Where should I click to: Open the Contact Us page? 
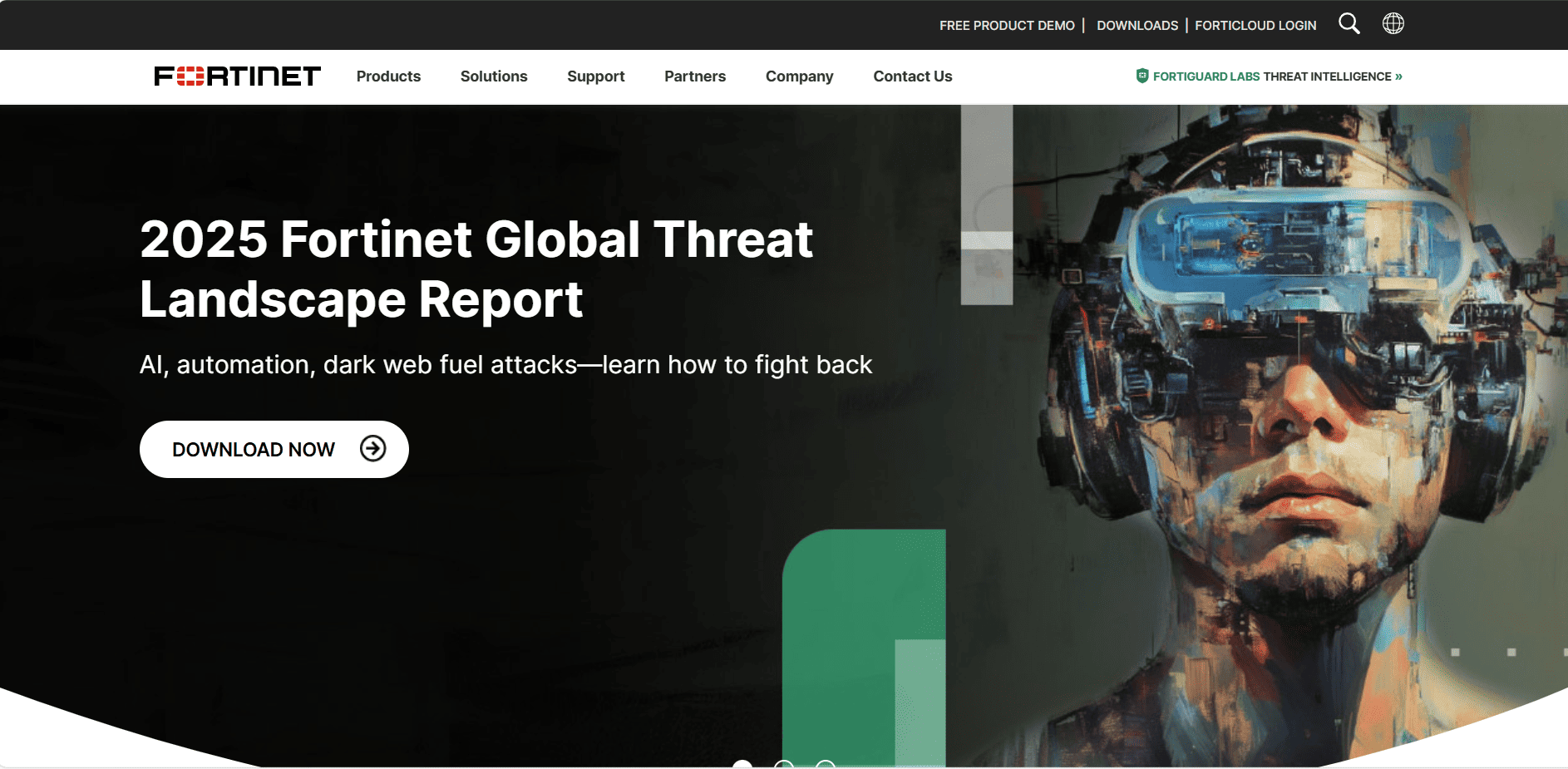tap(913, 76)
